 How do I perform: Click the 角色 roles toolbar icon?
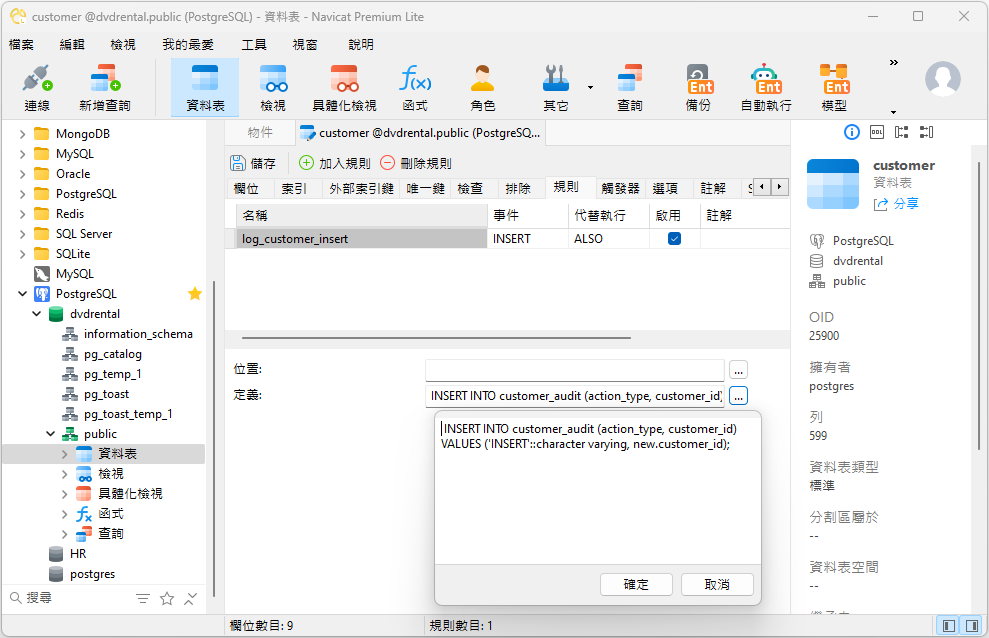(x=483, y=88)
